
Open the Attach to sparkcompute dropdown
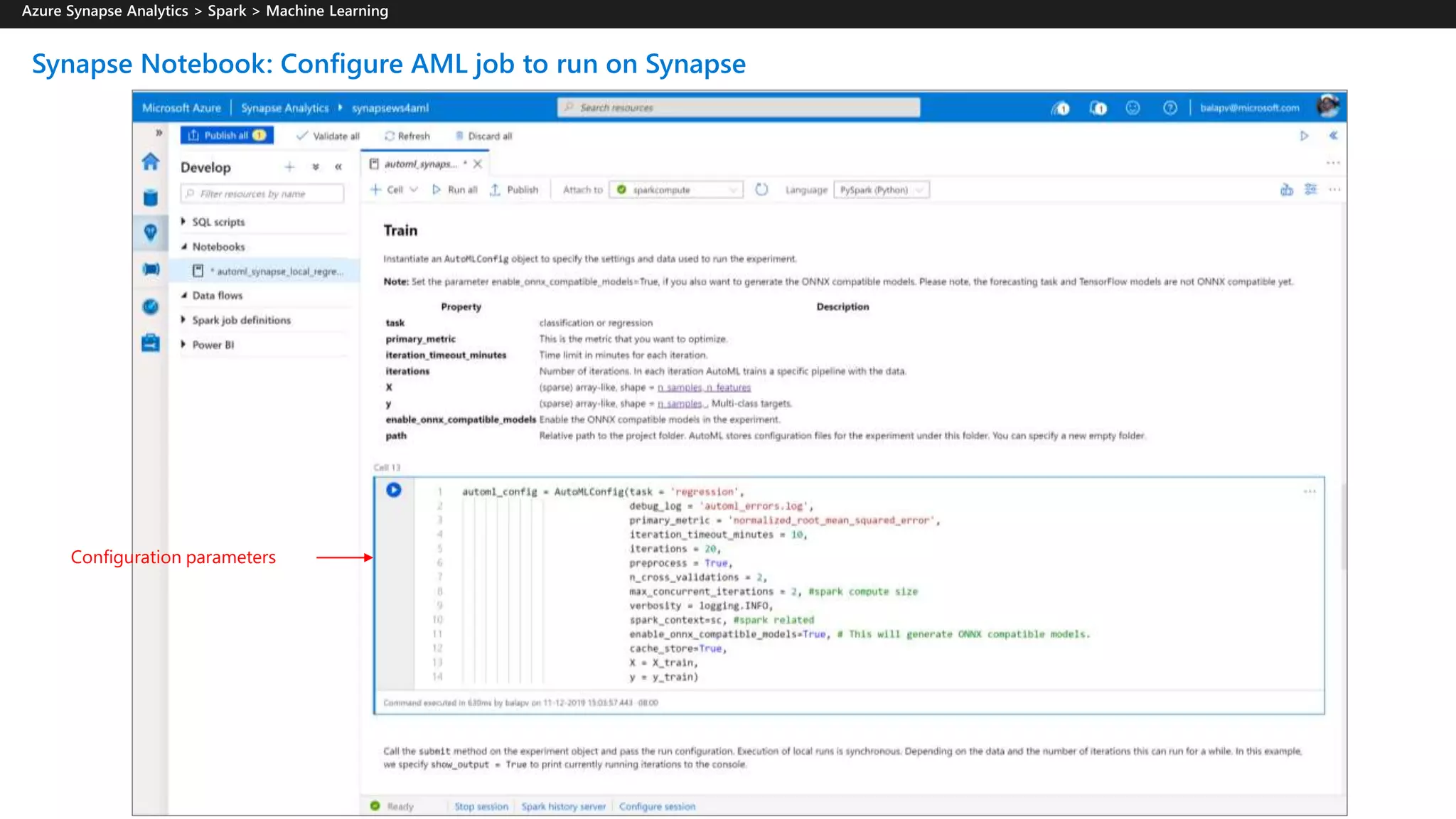point(676,190)
